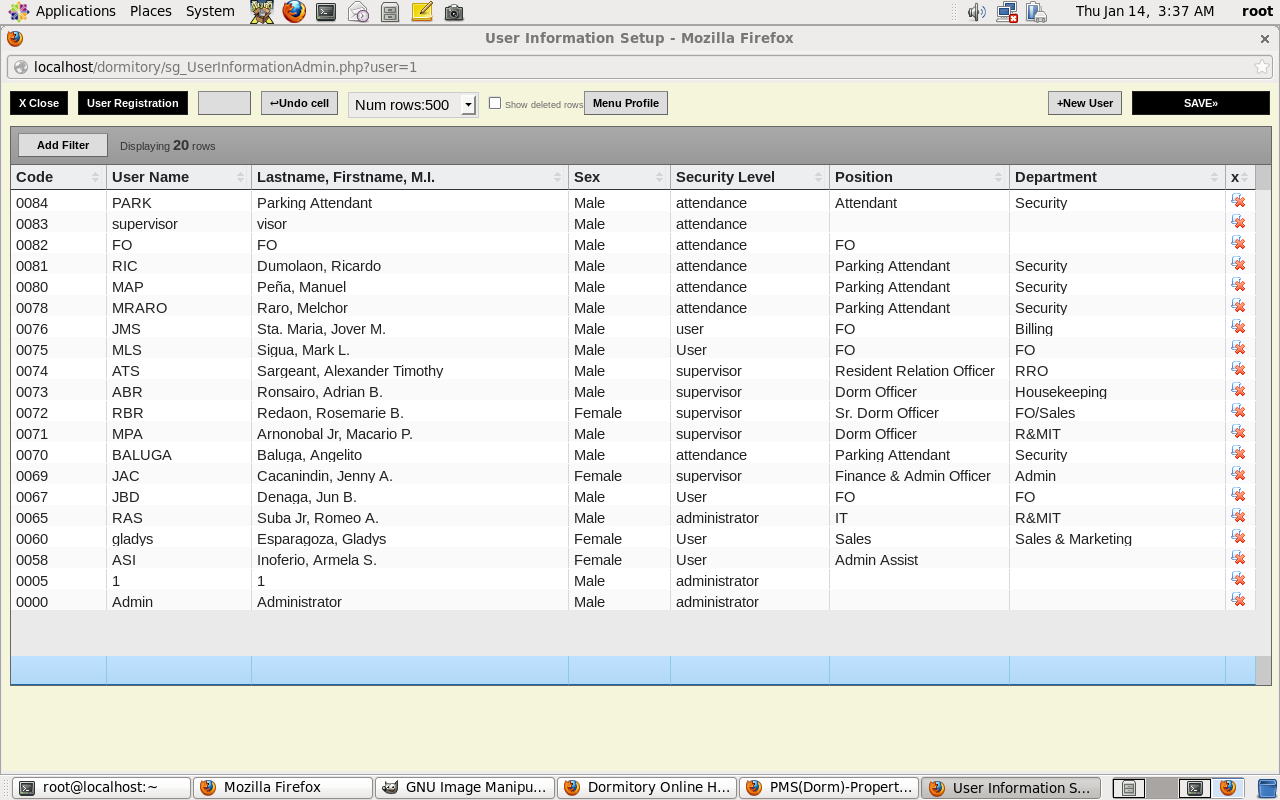Expand the Num rows dropdown
Viewport: 1280px width, 800px height.
468,105
